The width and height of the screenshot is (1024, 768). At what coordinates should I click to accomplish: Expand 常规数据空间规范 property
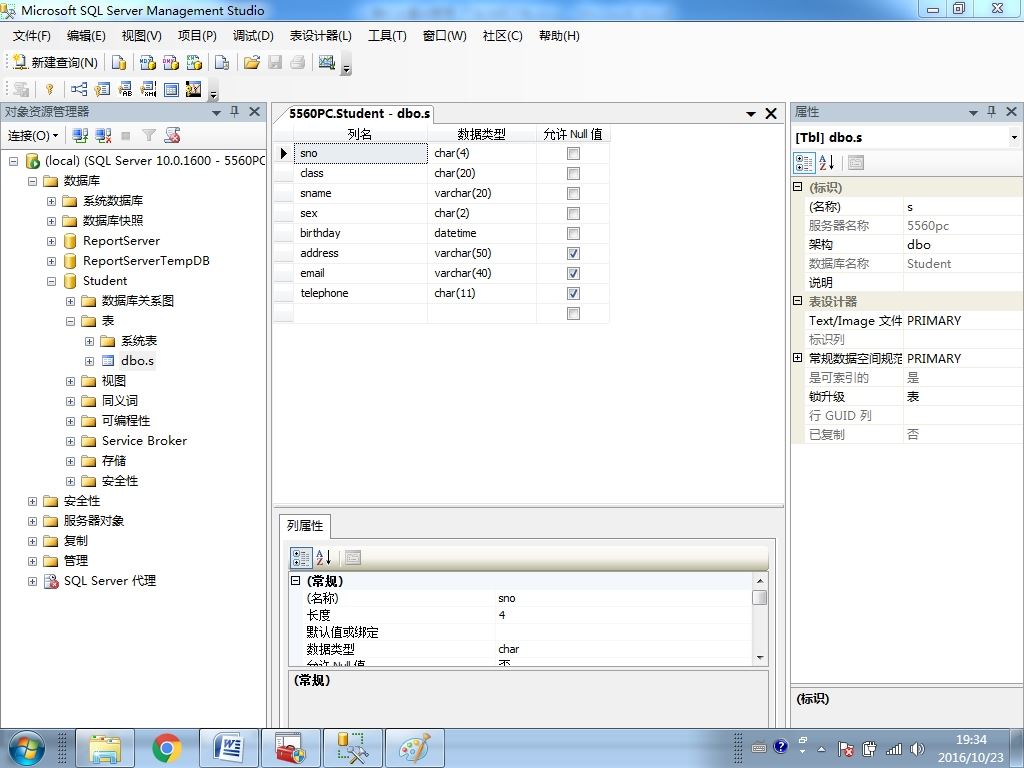[x=797, y=358]
